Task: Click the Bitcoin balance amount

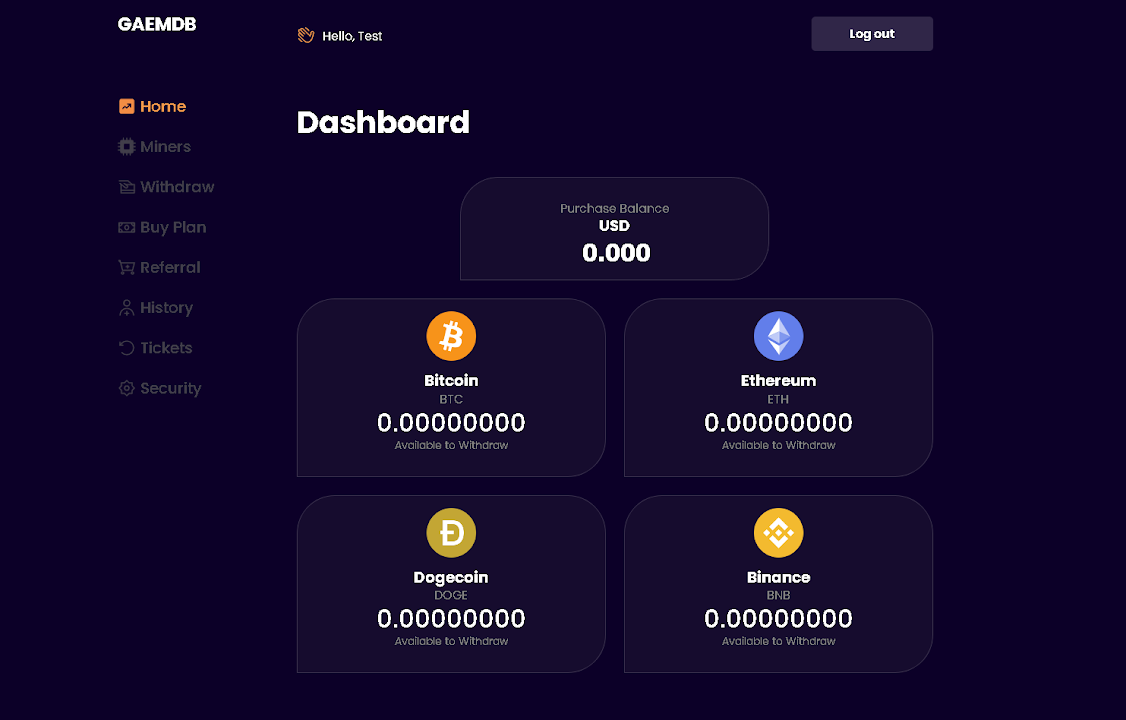Action: tap(451, 423)
